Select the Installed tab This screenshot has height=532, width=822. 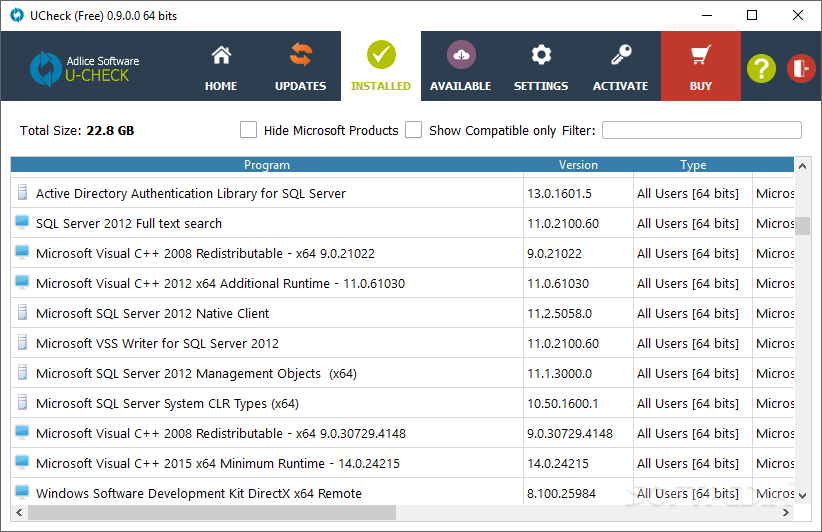coord(381,66)
